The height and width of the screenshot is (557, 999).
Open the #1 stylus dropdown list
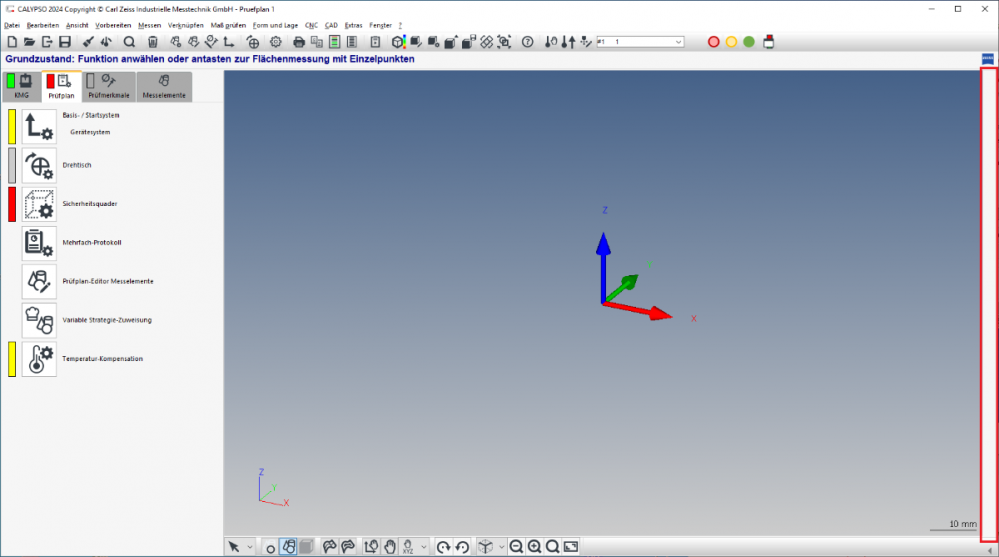679,42
